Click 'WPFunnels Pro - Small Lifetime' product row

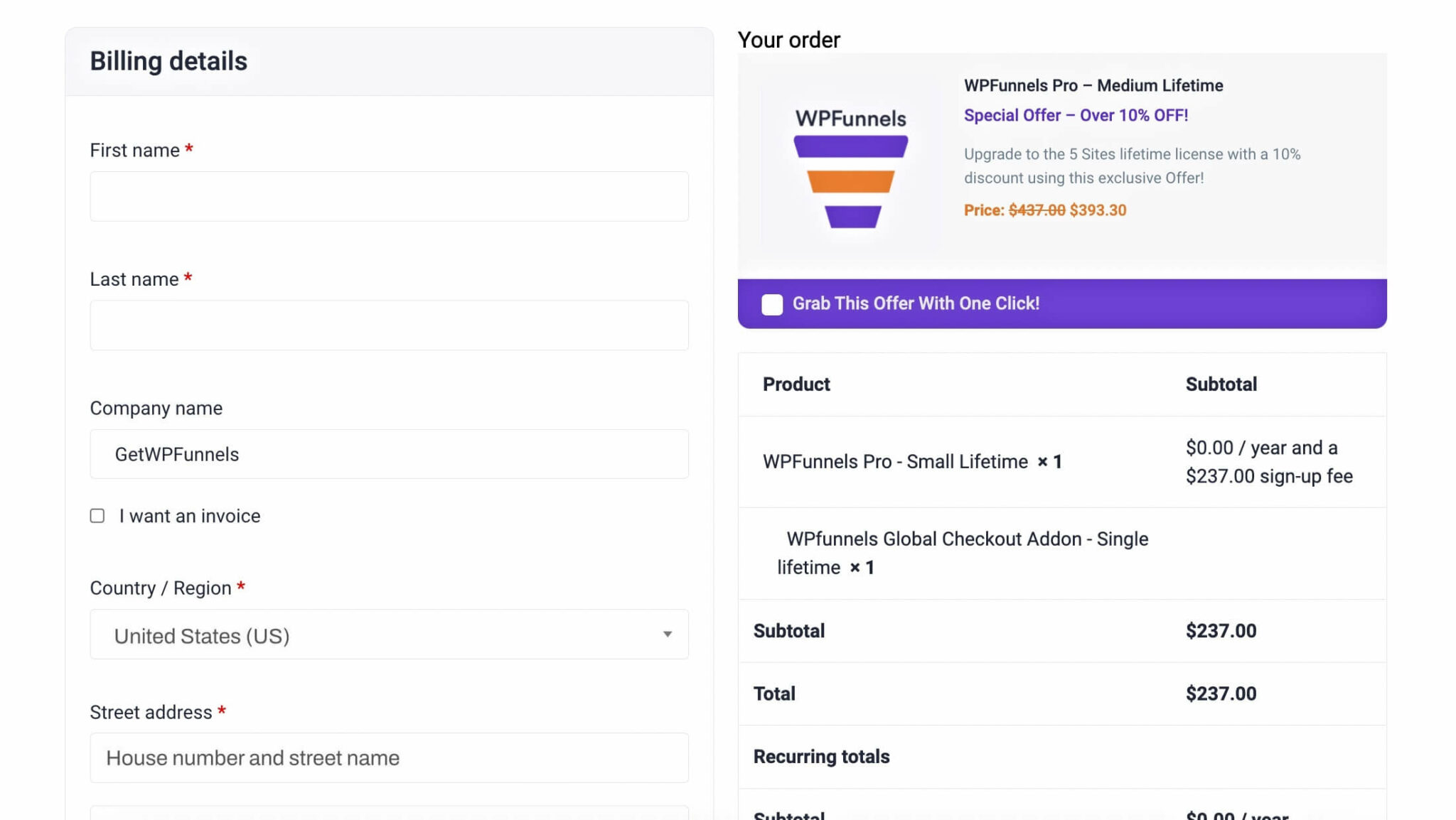[895, 462]
